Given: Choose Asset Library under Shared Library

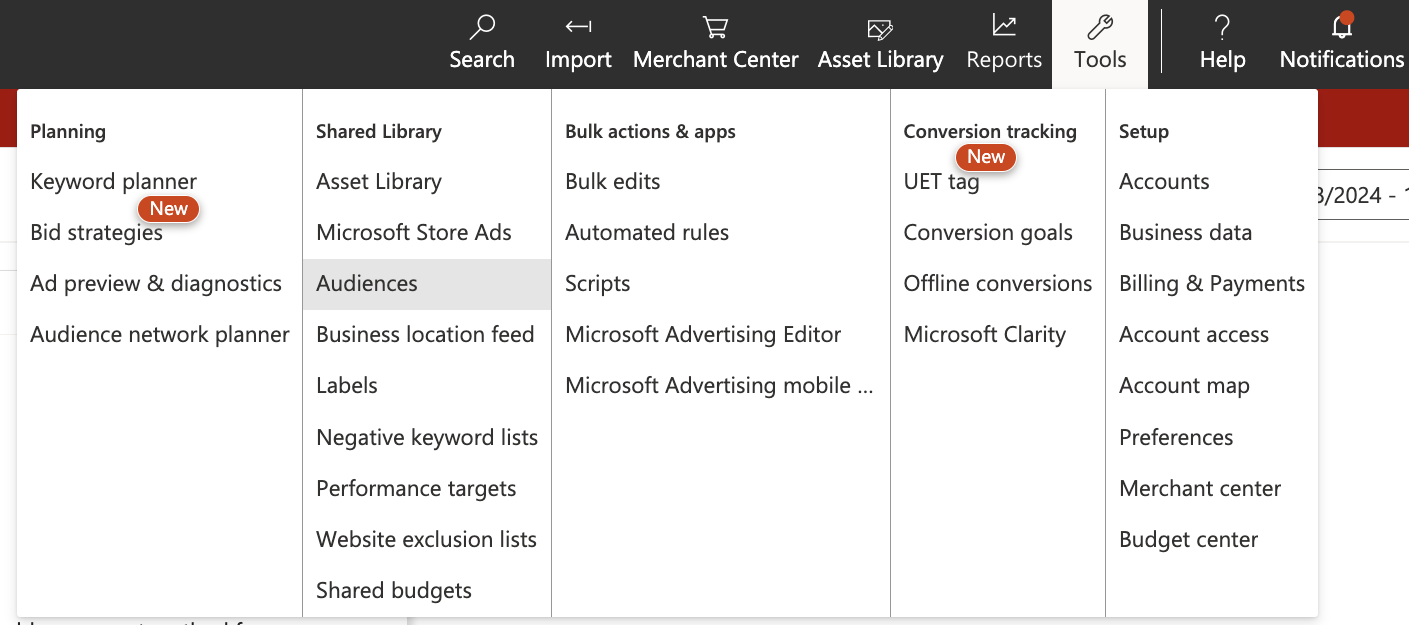Looking at the screenshot, I should [x=379, y=181].
